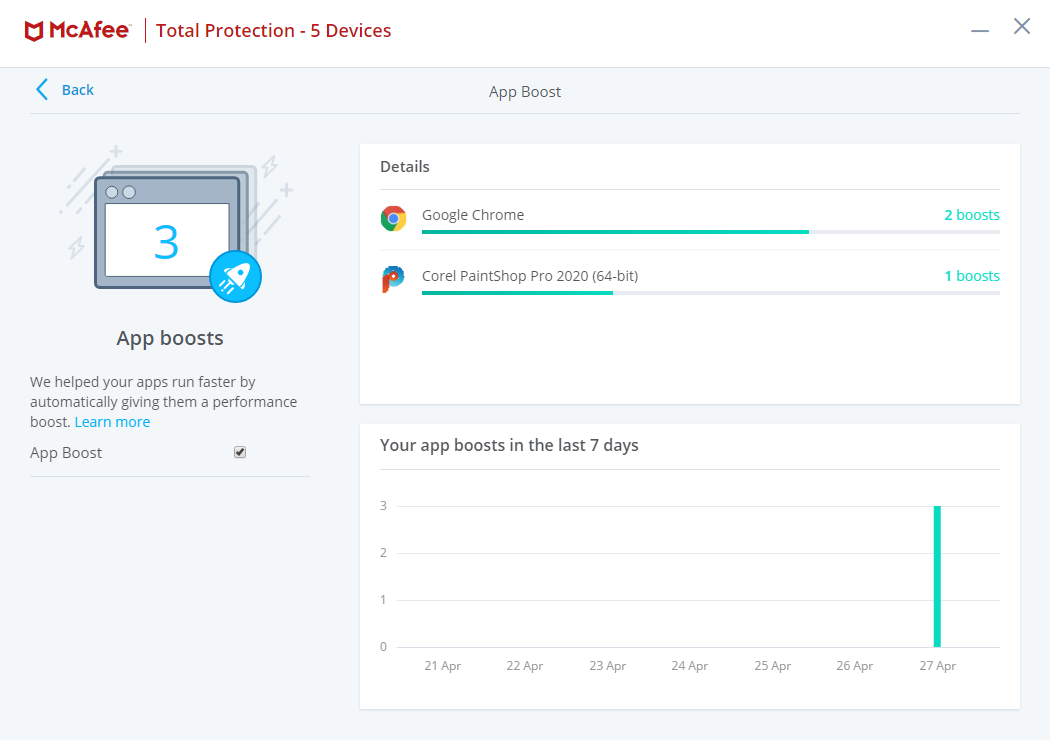Close the McAfee window
Viewport: 1050px width, 740px height.
[x=1022, y=26]
